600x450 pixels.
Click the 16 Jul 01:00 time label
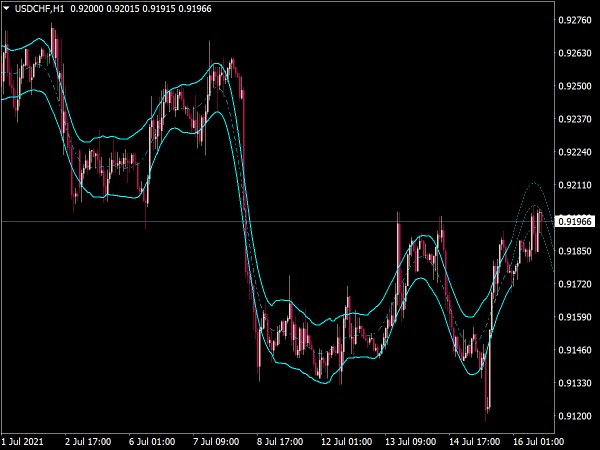tap(538, 442)
